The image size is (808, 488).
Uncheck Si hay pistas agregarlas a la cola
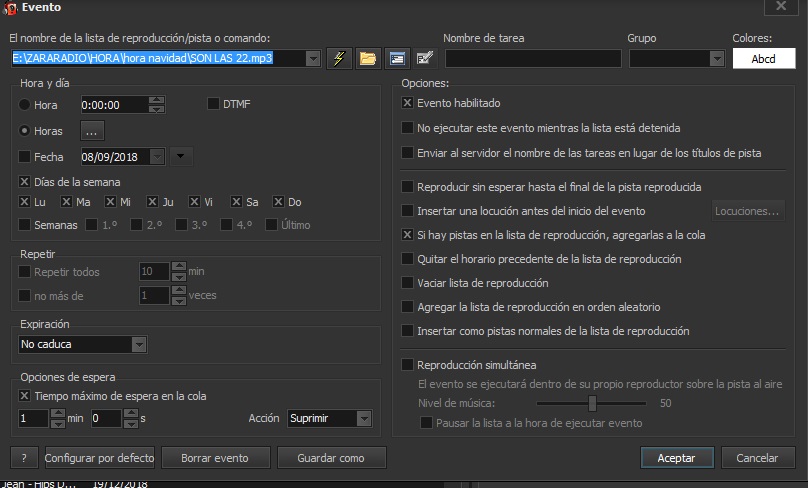[407, 234]
